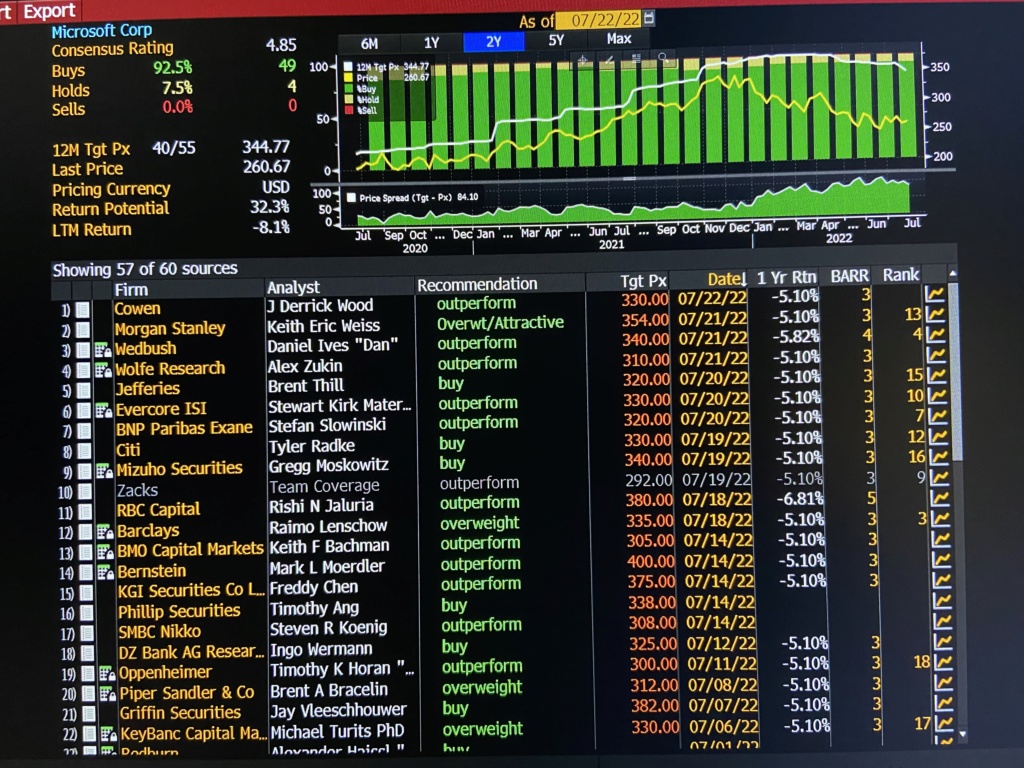The image size is (1024, 768).
Task: Select the Zacks row checkbox
Action: click(x=85, y=491)
